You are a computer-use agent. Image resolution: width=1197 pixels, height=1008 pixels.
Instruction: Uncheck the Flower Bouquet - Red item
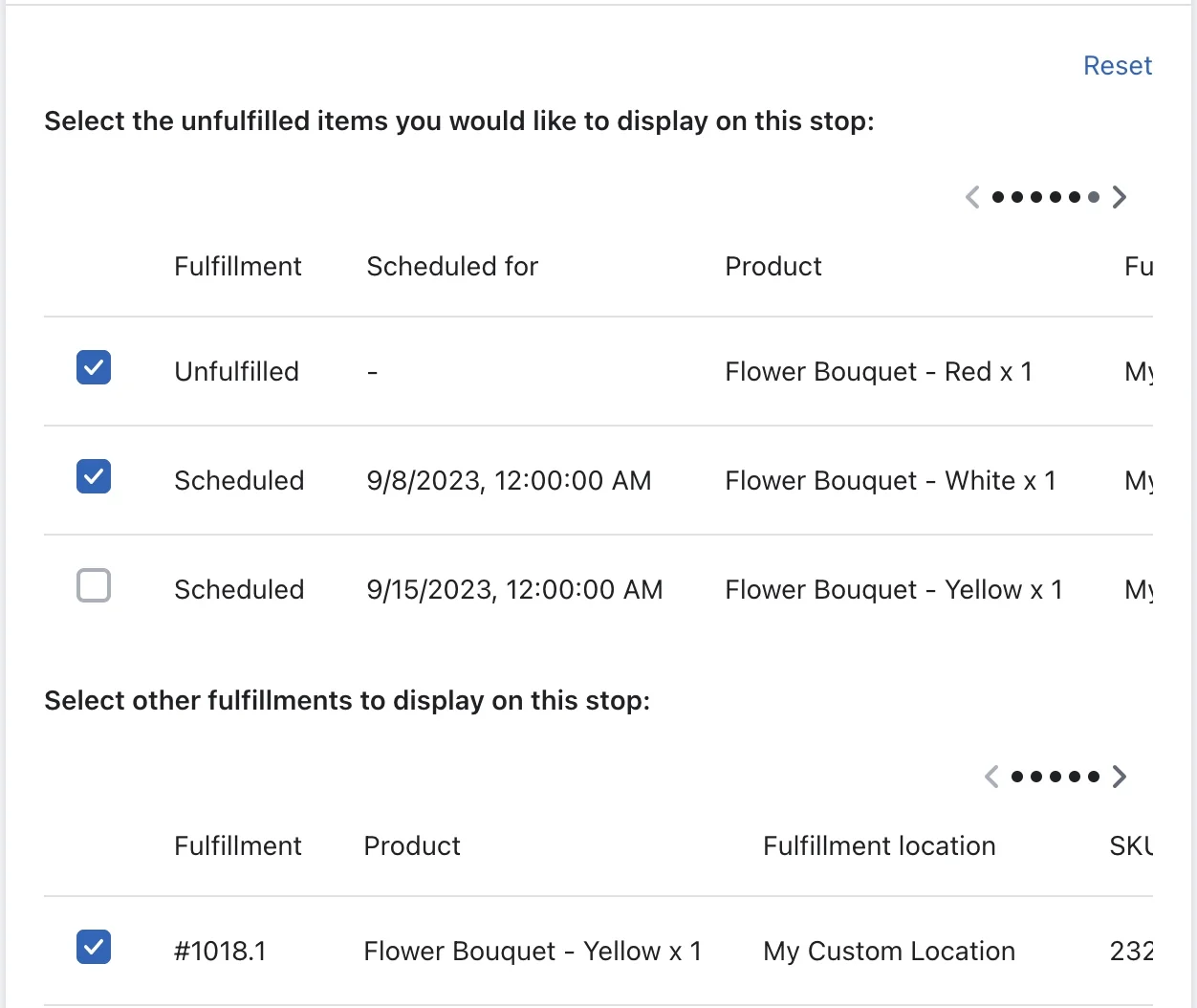94,367
